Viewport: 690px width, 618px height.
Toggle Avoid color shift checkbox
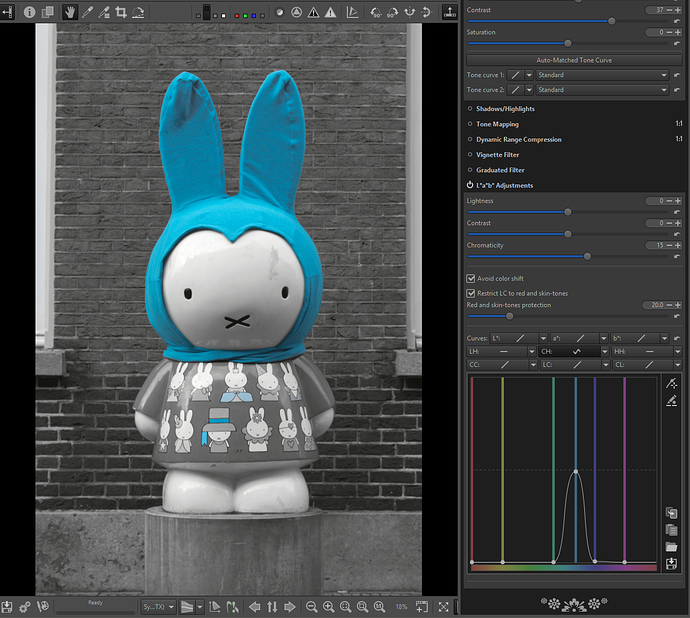(x=470, y=278)
